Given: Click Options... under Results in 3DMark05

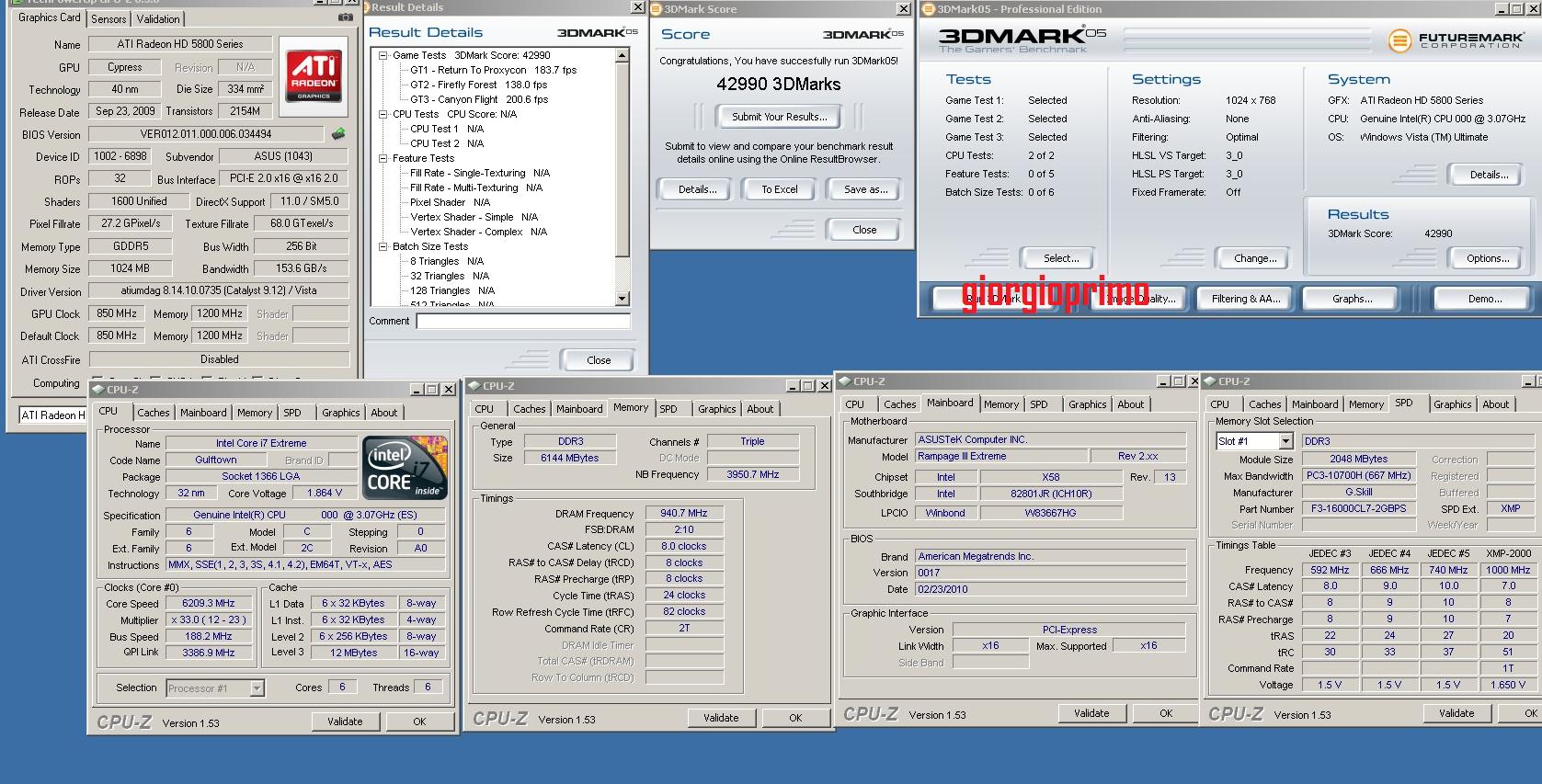Looking at the screenshot, I should [x=1488, y=258].
